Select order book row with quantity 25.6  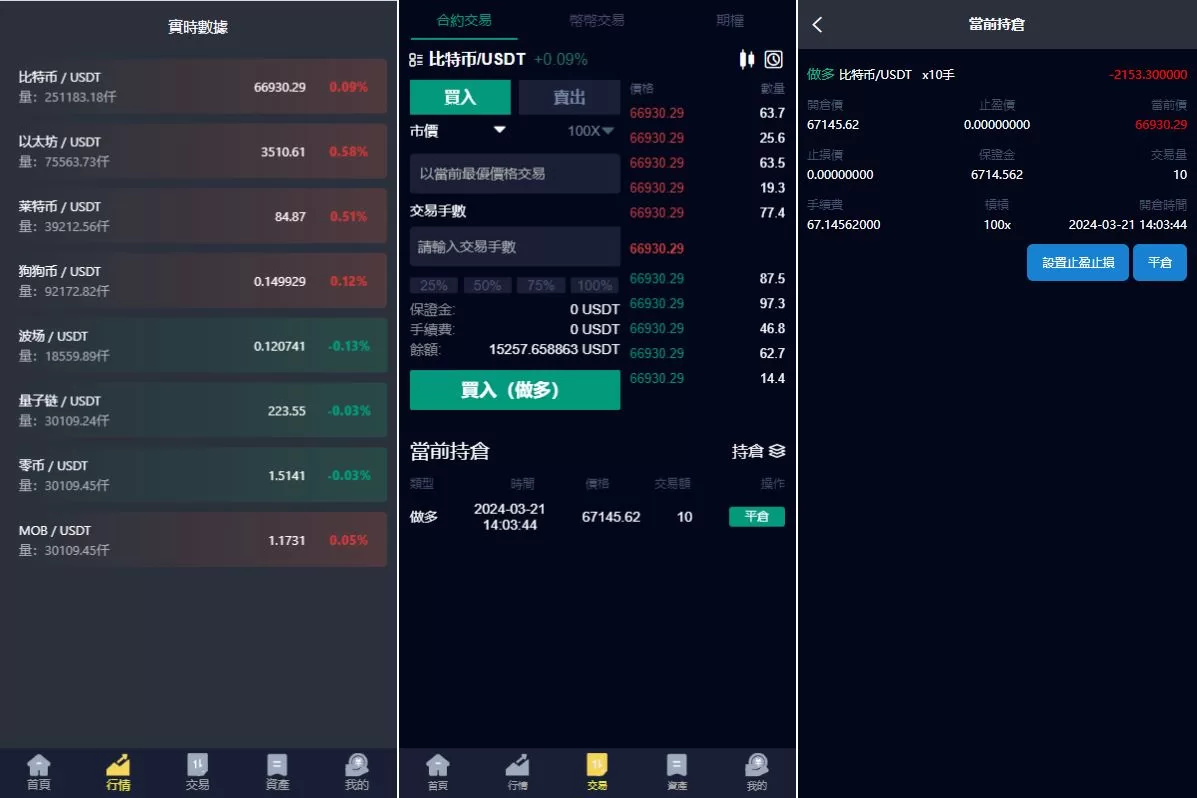pyautogui.click(x=707, y=138)
